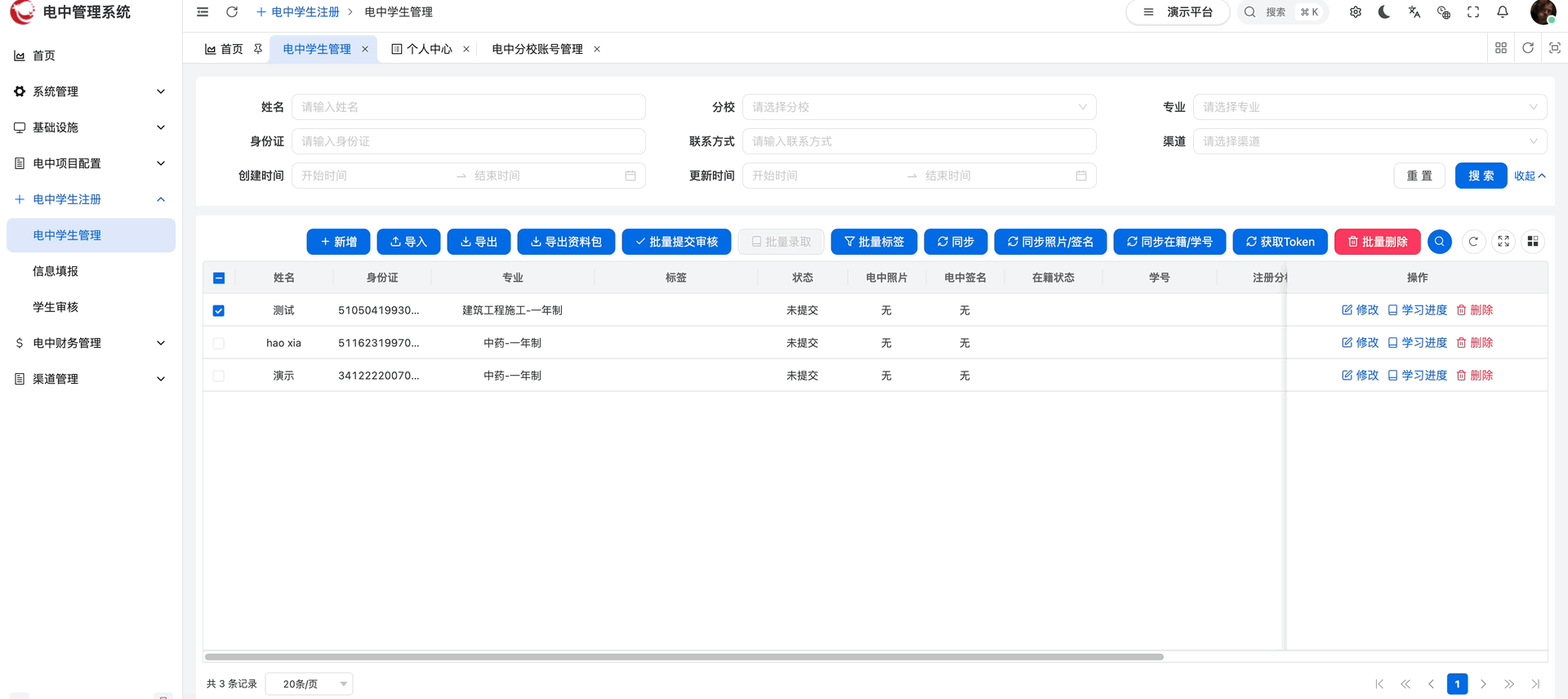Close the 电中分校账号管理 tab
The height and width of the screenshot is (699, 1568).
click(x=597, y=49)
